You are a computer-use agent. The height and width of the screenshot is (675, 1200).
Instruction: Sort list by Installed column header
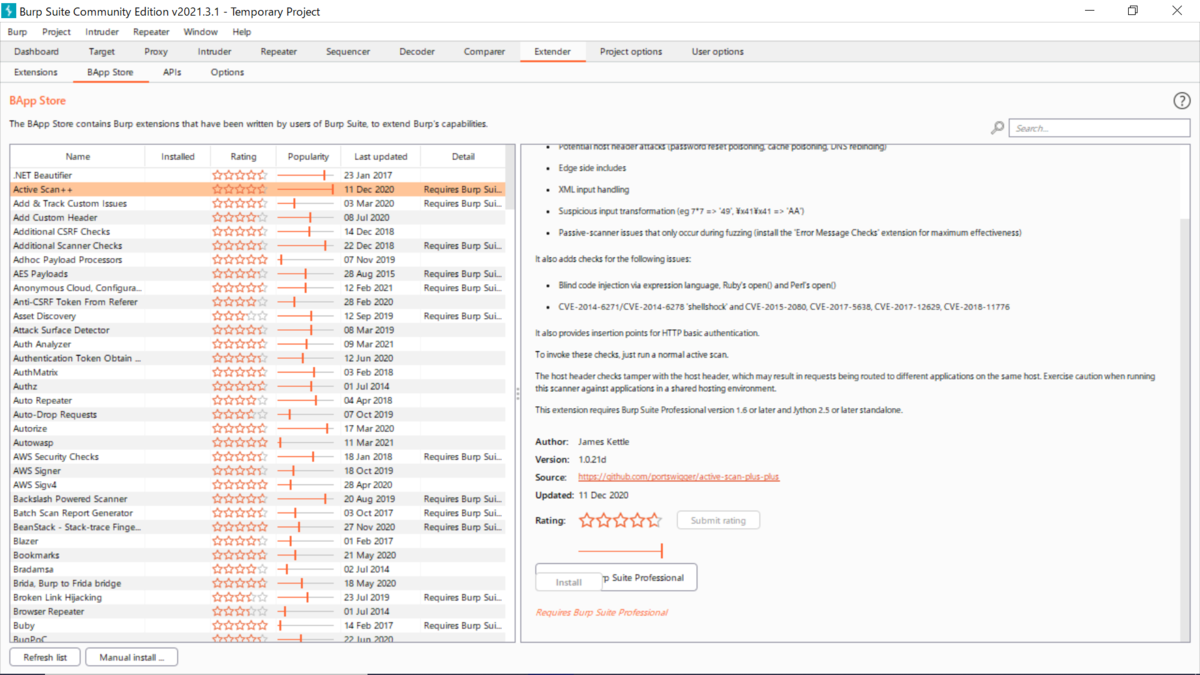[x=178, y=157]
